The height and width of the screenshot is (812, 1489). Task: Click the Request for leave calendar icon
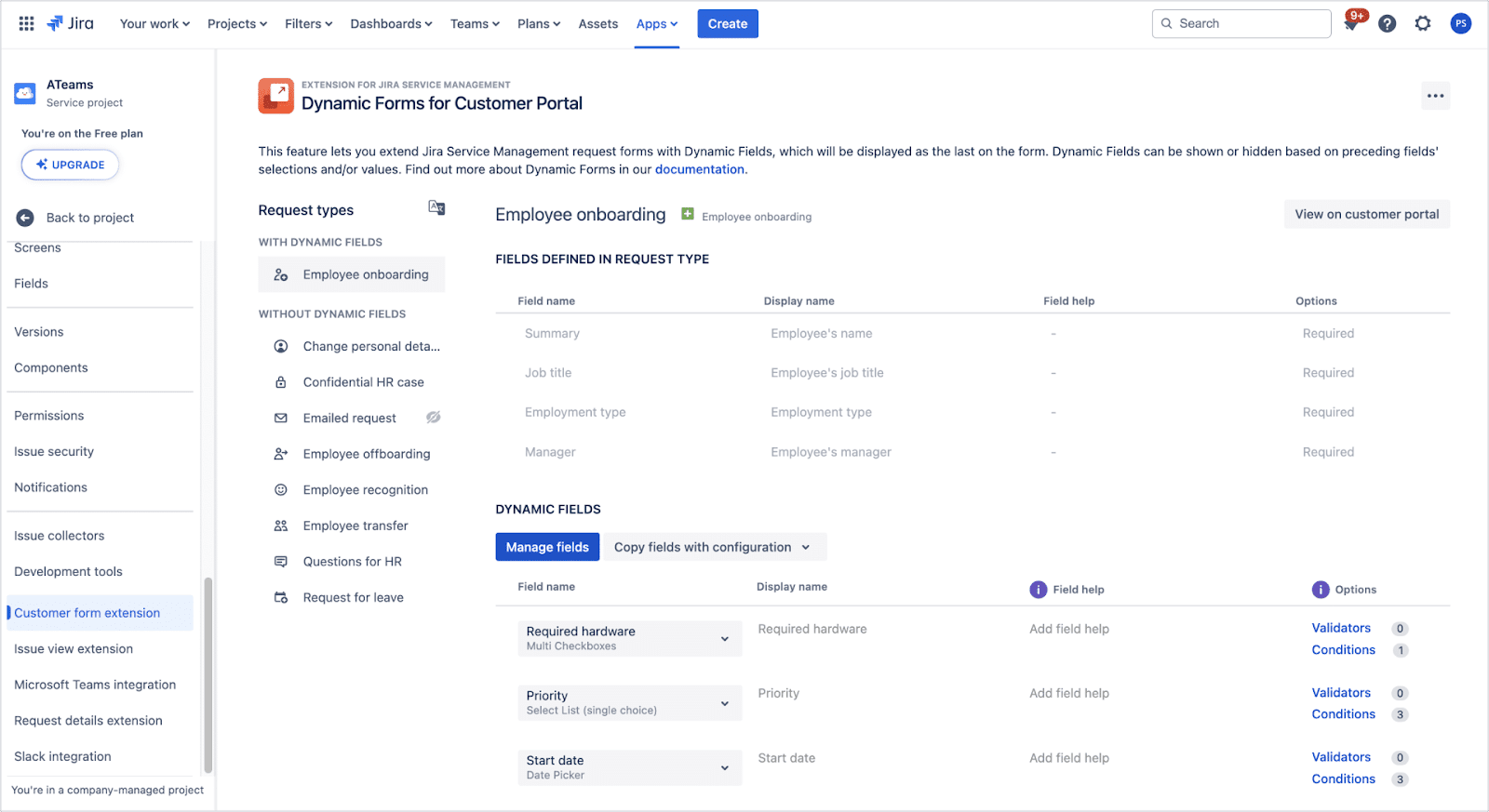[x=280, y=598]
